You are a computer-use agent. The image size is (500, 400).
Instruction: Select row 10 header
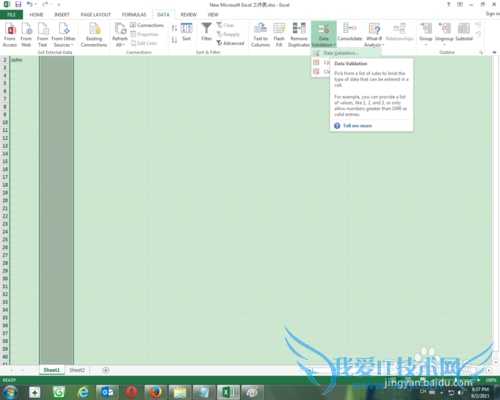coord(5,122)
